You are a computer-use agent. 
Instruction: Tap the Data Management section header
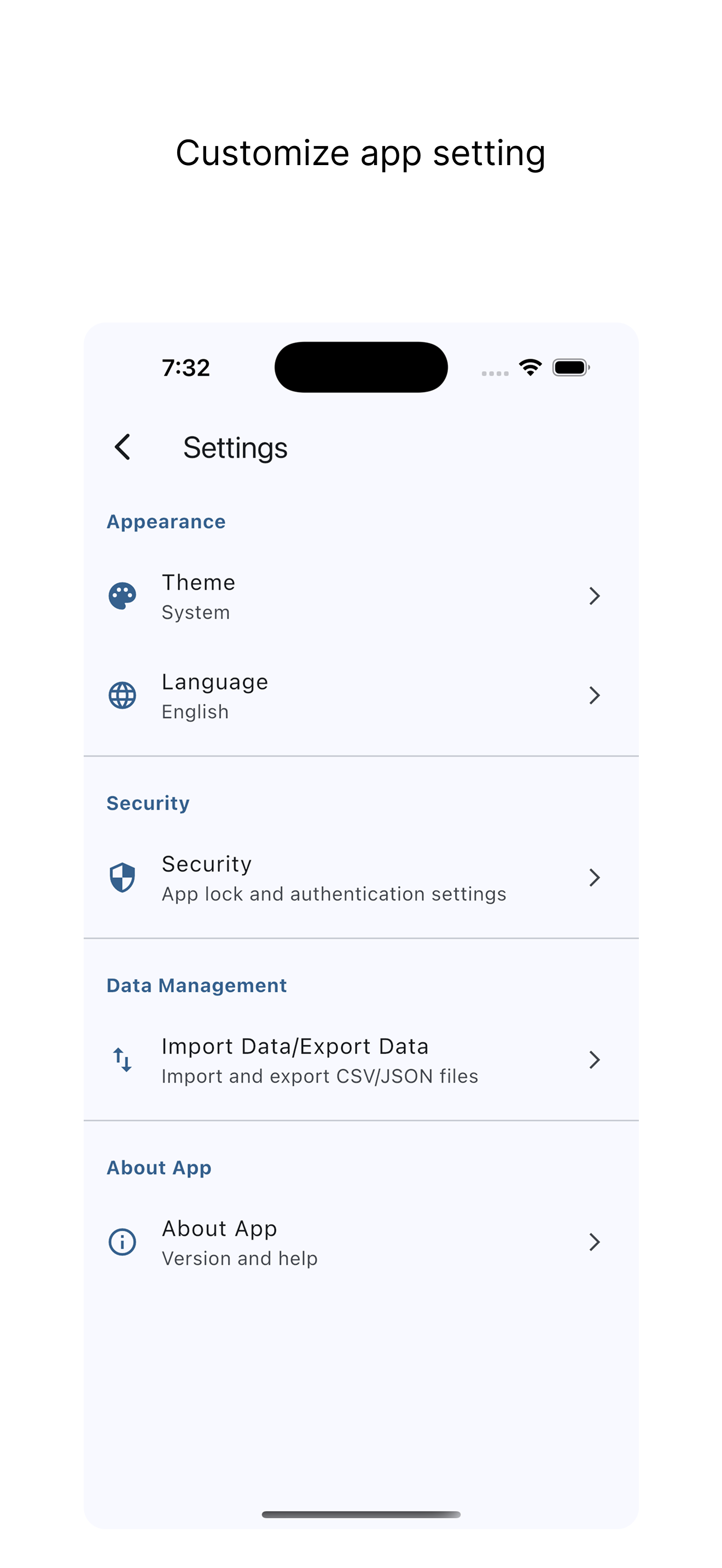[196, 986]
